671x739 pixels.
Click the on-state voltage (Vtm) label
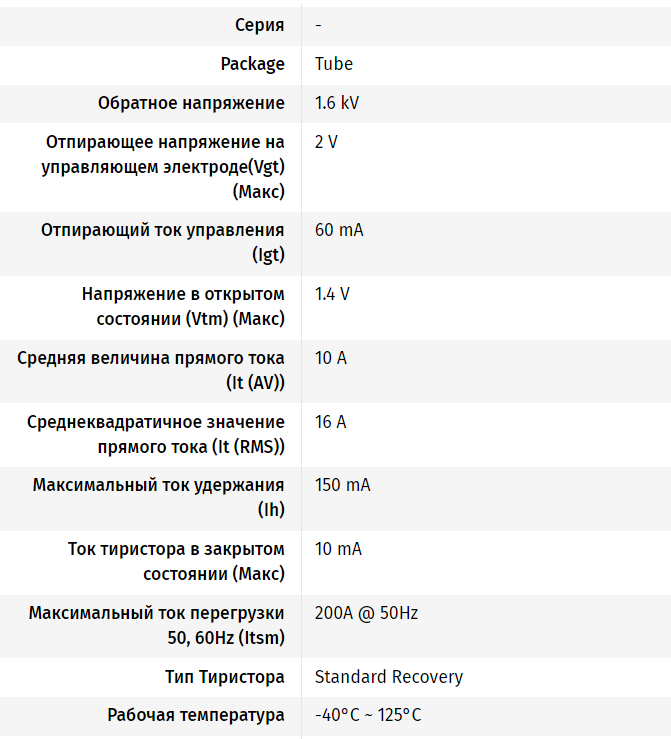tap(183, 307)
